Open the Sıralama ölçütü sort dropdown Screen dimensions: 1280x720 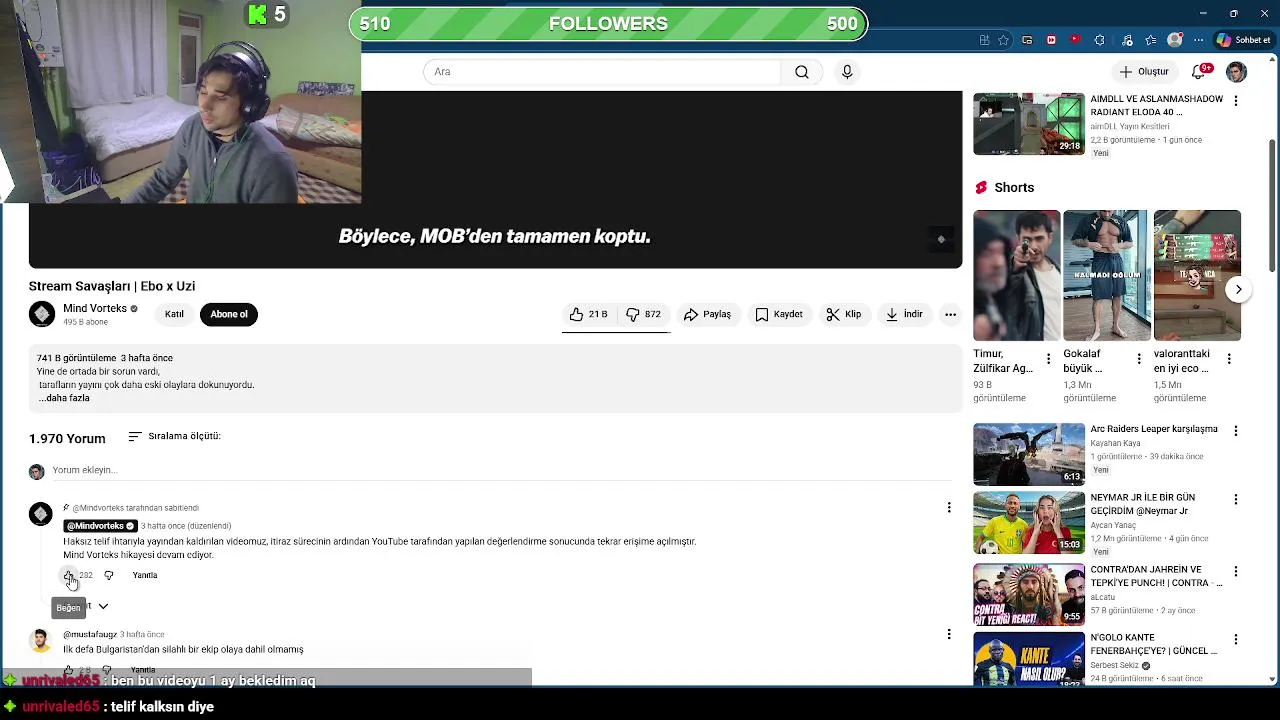pyautogui.click(x=174, y=437)
